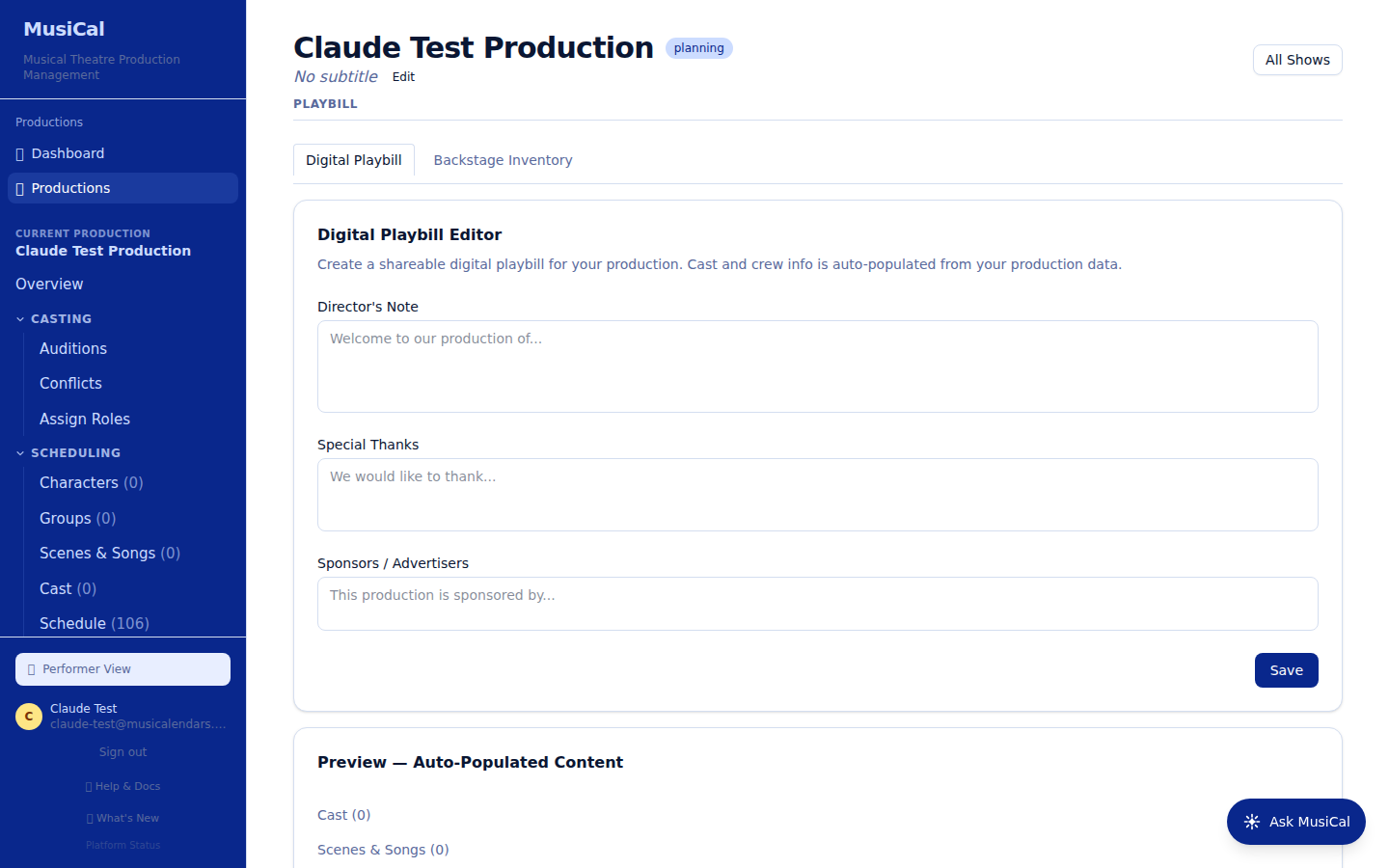
Task: Sign out of the account
Action: tap(123, 752)
